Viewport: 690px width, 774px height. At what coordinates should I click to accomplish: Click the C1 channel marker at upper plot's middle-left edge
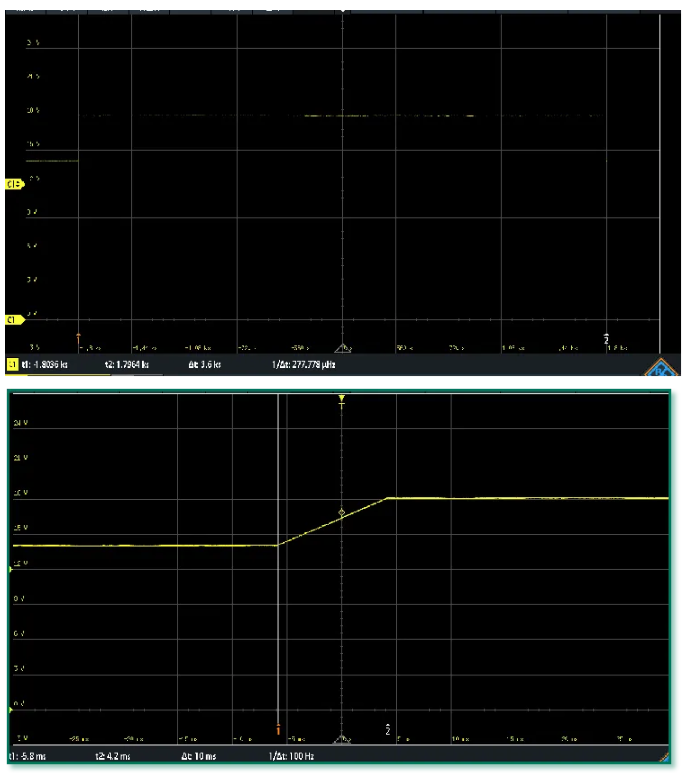(x=14, y=185)
